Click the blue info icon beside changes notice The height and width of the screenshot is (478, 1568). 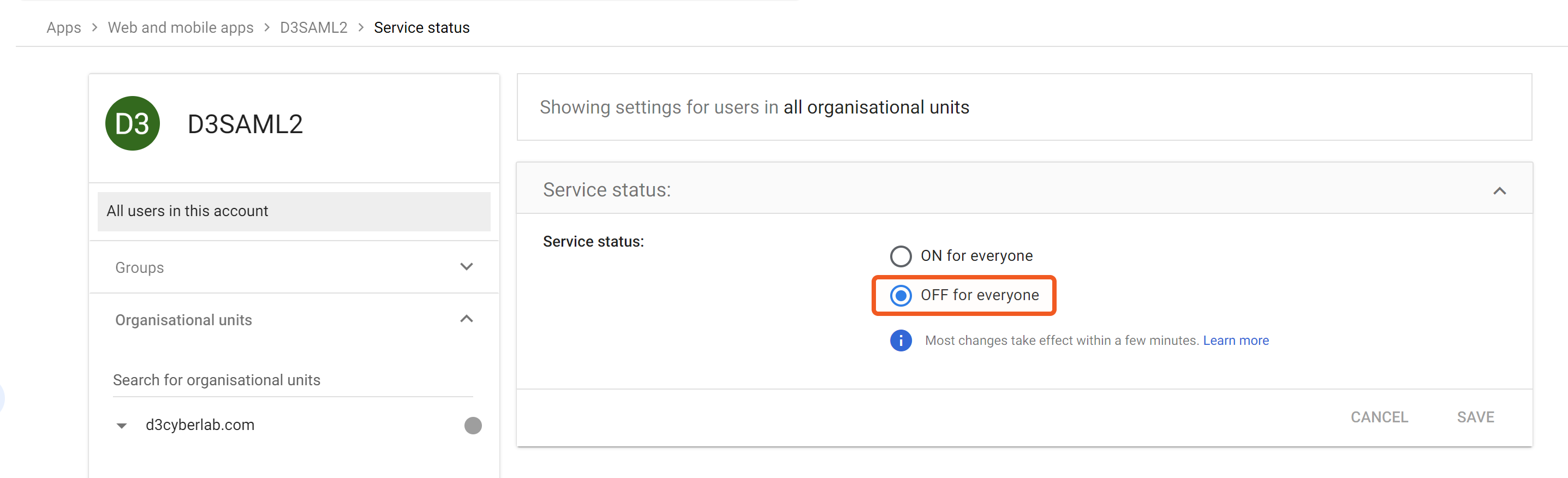tap(901, 340)
